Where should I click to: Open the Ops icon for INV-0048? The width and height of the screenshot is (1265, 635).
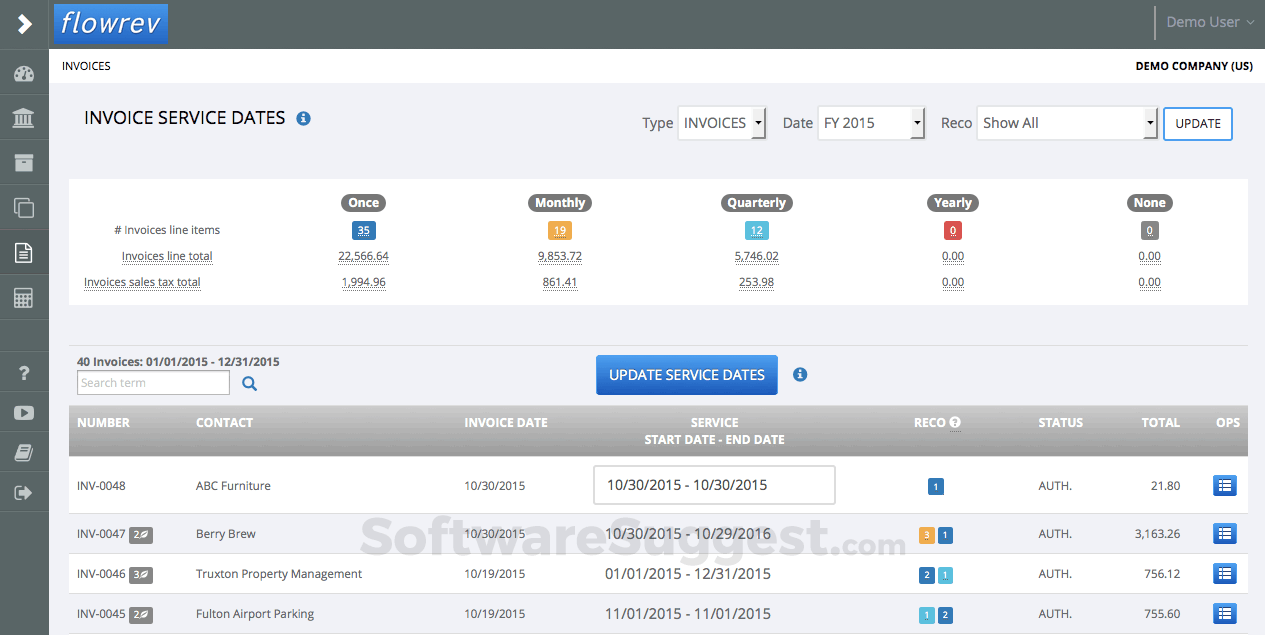(x=1225, y=485)
